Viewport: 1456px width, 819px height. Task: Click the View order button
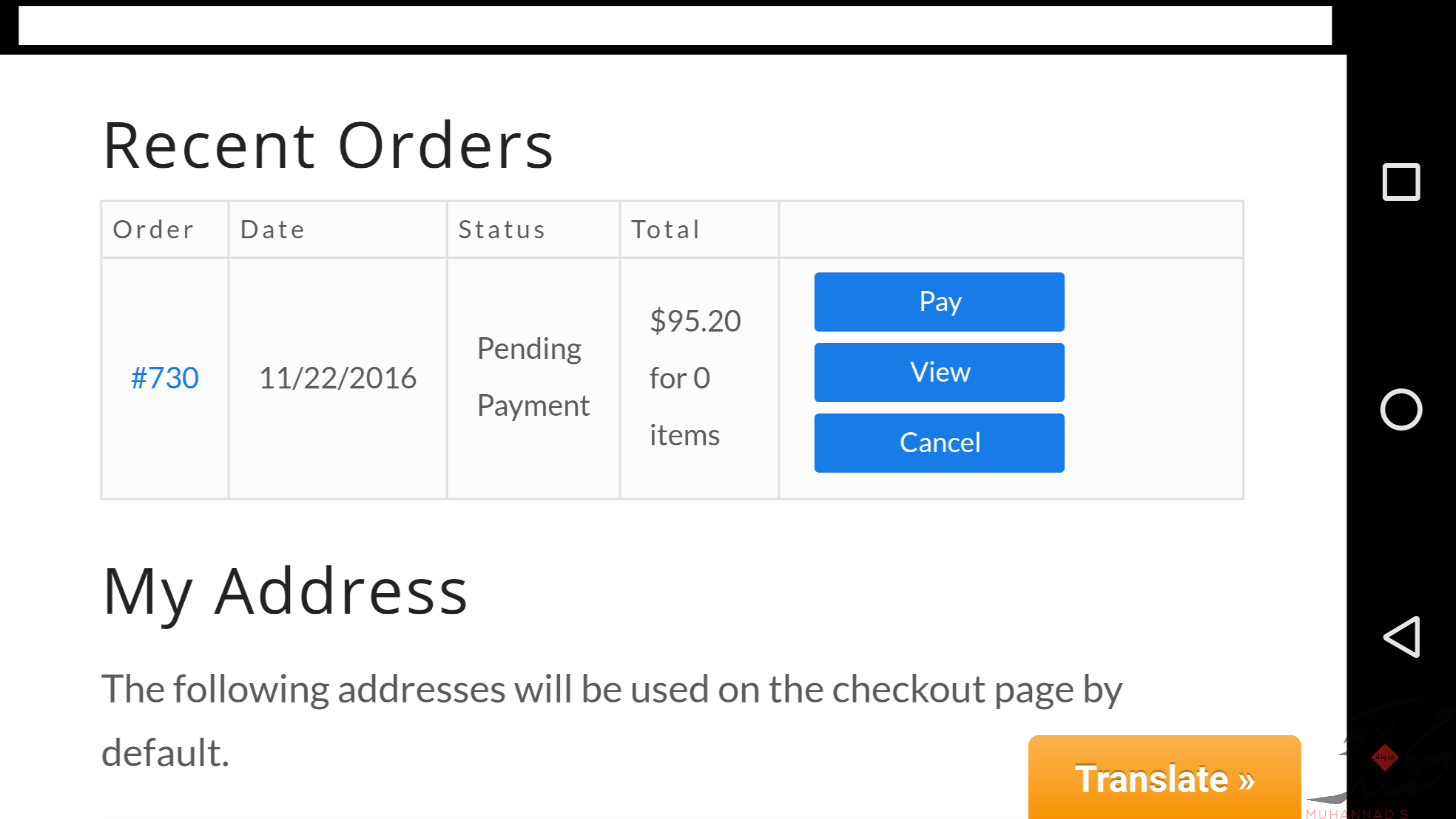[x=939, y=373]
